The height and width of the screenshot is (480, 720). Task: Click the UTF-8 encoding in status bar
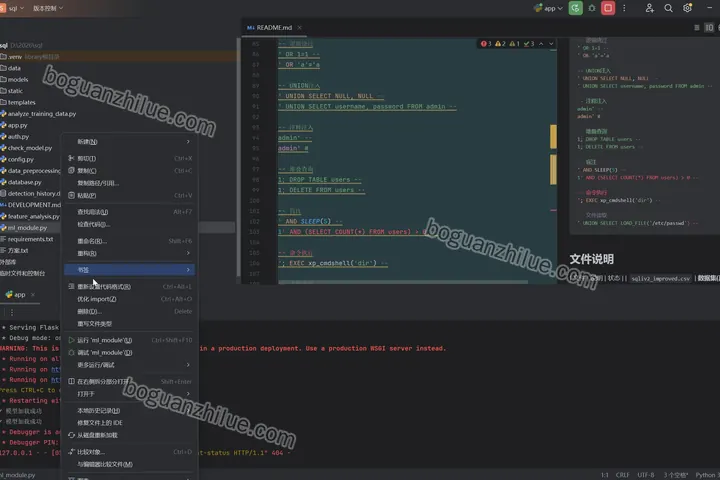pyautogui.click(x=646, y=474)
